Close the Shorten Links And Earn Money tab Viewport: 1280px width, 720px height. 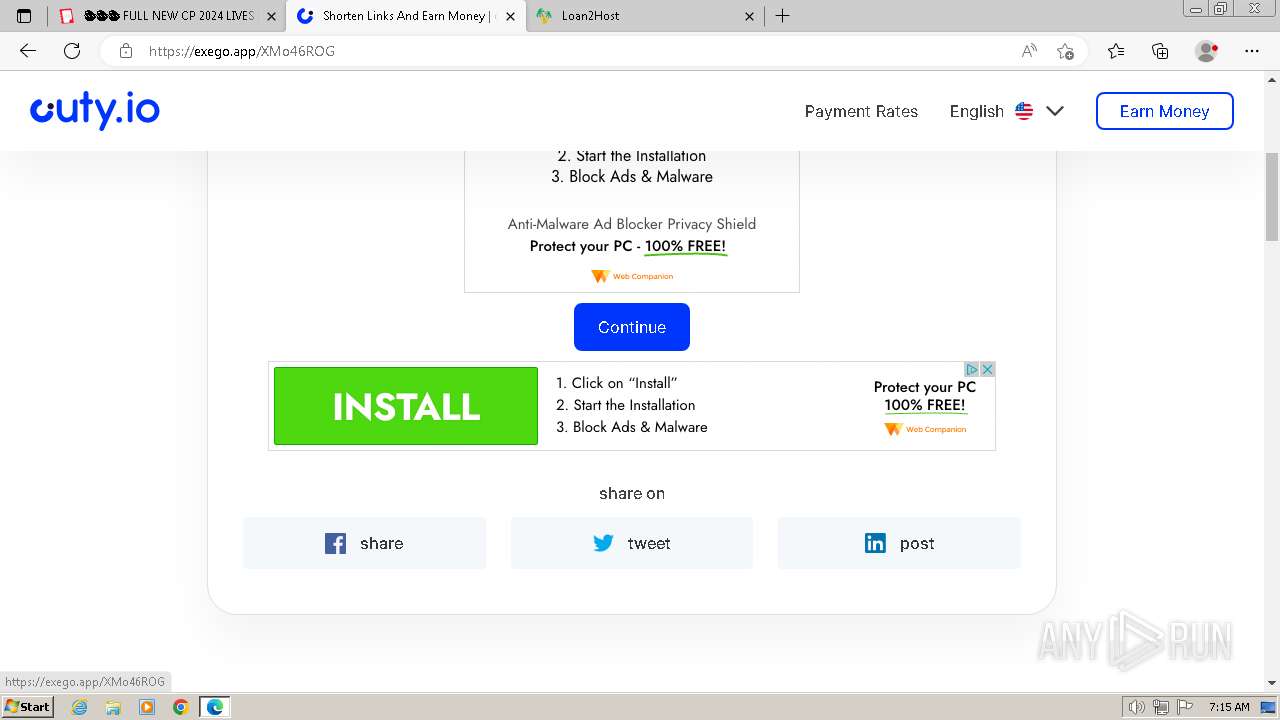(510, 16)
